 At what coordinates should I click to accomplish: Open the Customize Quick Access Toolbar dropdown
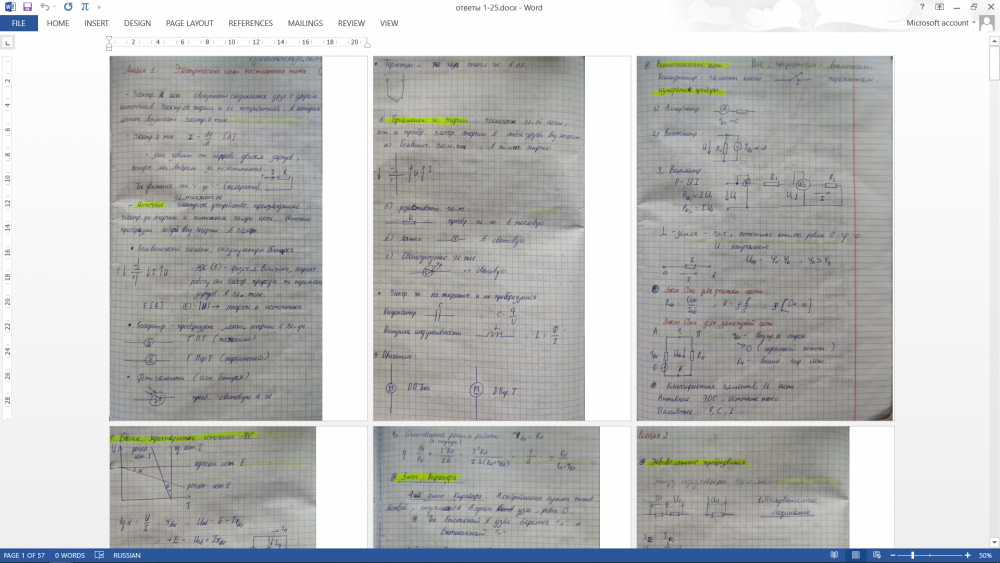coord(99,8)
